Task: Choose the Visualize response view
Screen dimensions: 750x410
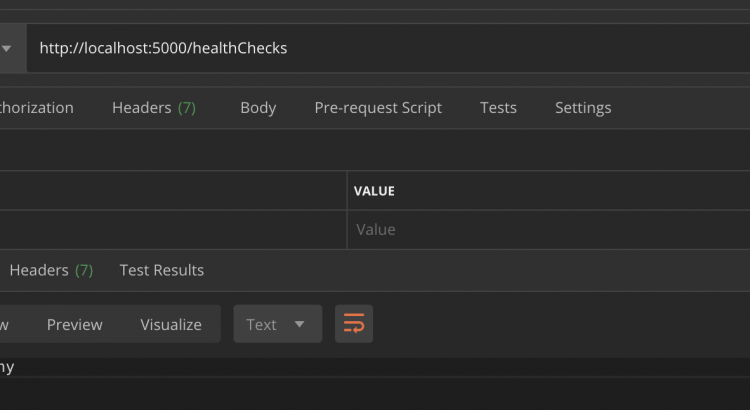Action: pos(170,324)
